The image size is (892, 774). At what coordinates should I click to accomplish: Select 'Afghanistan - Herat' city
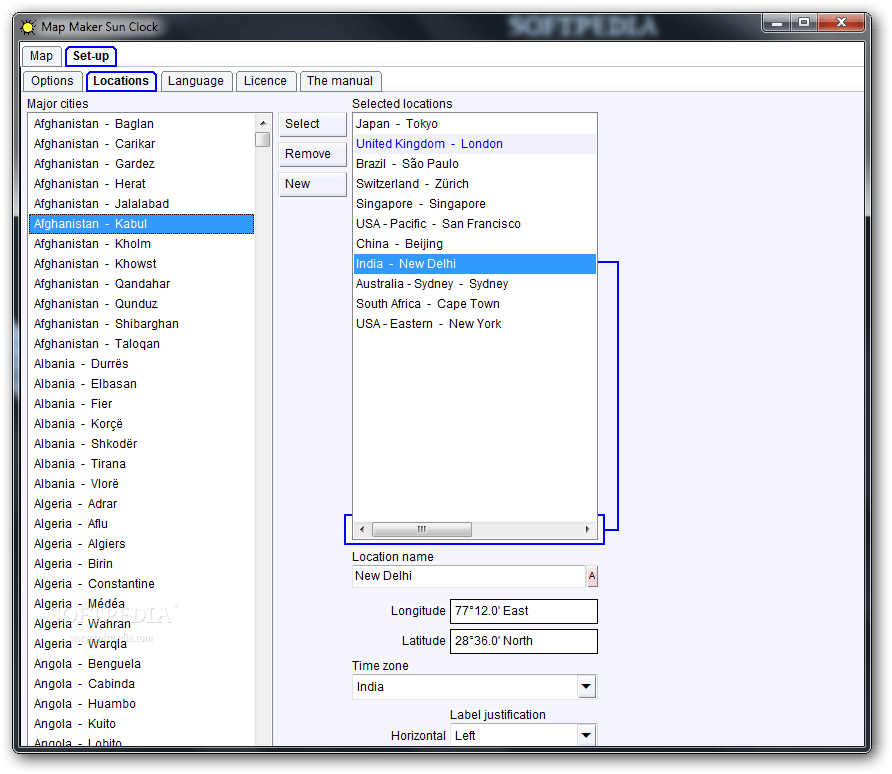click(142, 184)
